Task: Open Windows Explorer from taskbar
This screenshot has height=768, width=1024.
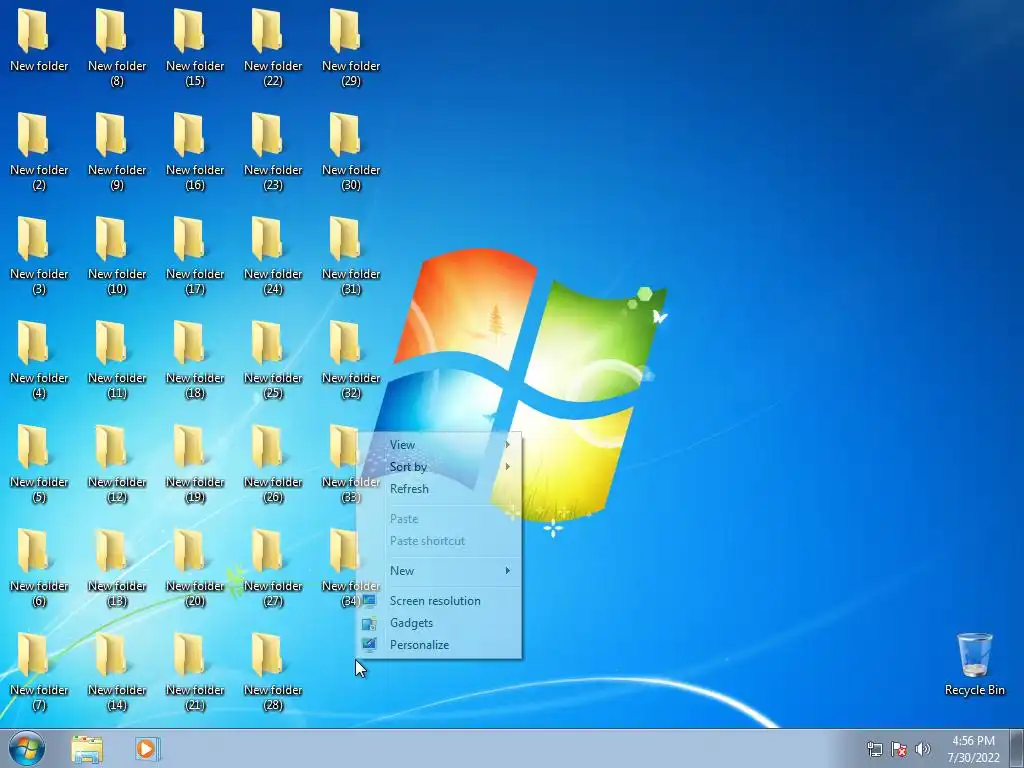Action: pyautogui.click(x=87, y=749)
